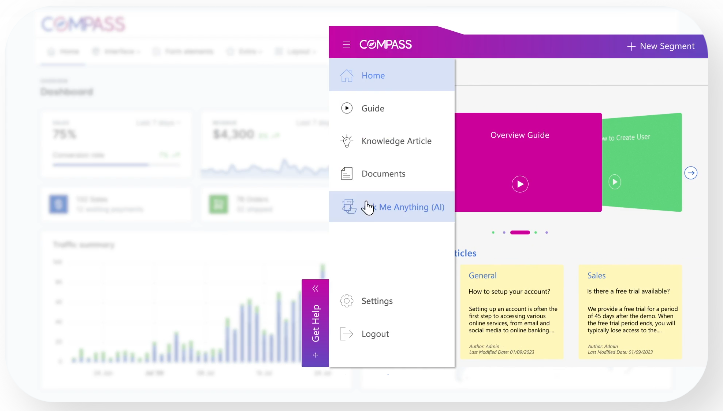Viewport: 723px width, 411px height.
Task: Click the Traffic summary heading
Action: point(83,244)
